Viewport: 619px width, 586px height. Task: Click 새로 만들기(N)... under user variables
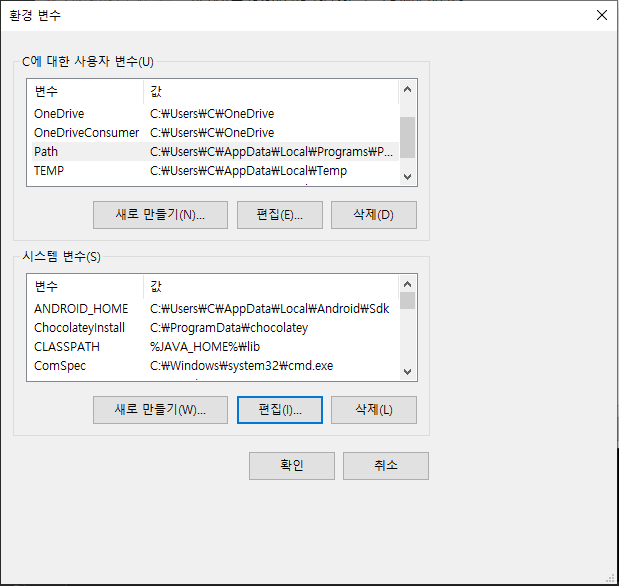click(x=160, y=215)
